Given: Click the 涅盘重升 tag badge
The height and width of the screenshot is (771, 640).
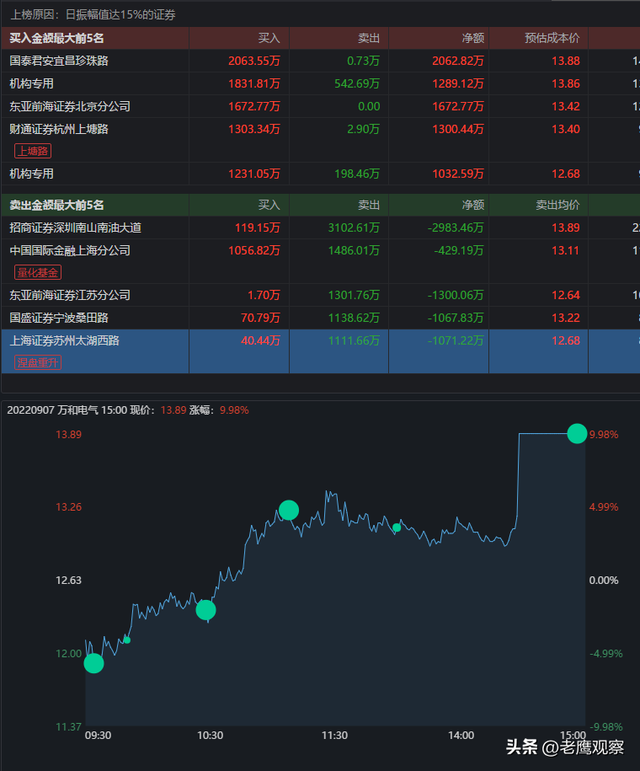Looking at the screenshot, I should [x=38, y=363].
